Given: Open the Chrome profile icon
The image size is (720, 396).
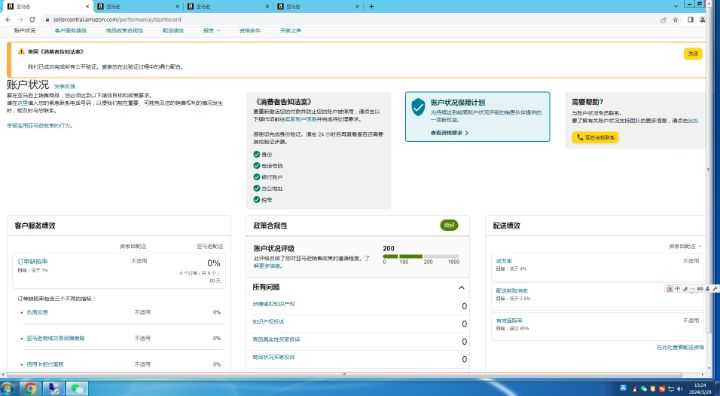Looking at the screenshot, I should pyautogui.click(x=703, y=20).
